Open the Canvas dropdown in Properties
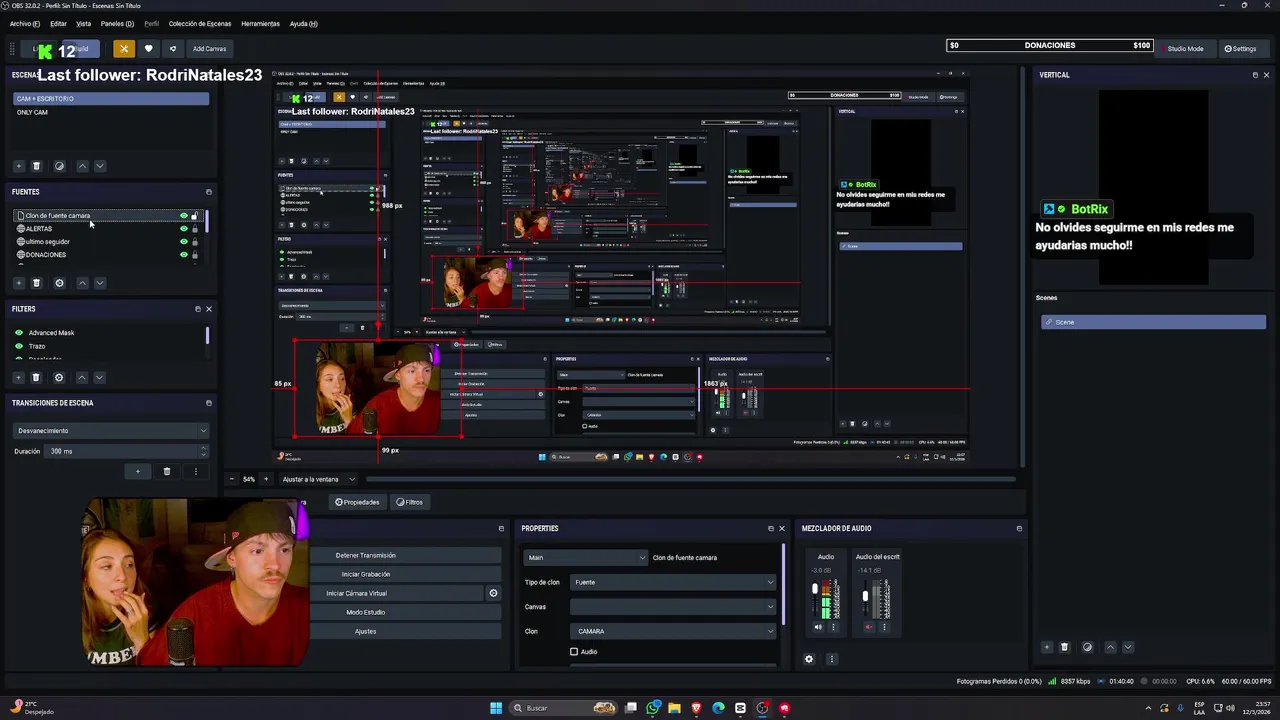Image resolution: width=1280 pixels, height=720 pixels. [x=673, y=607]
